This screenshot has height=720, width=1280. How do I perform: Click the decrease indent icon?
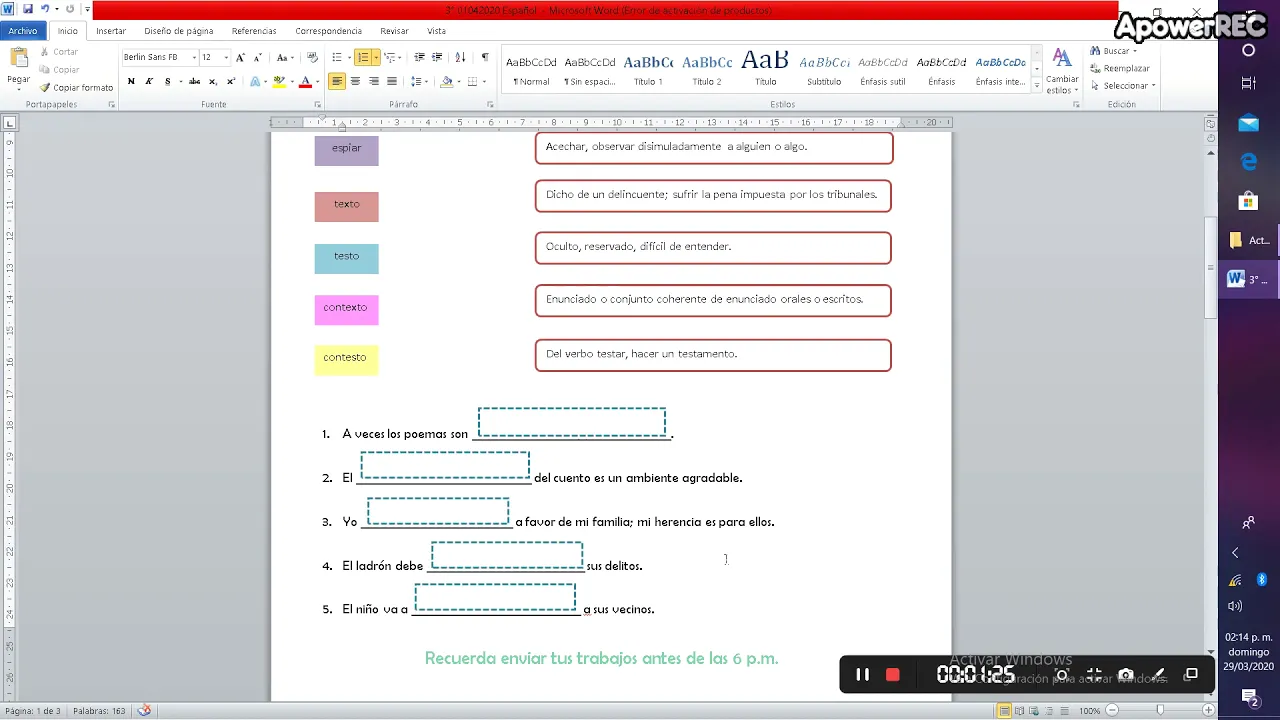(x=419, y=58)
